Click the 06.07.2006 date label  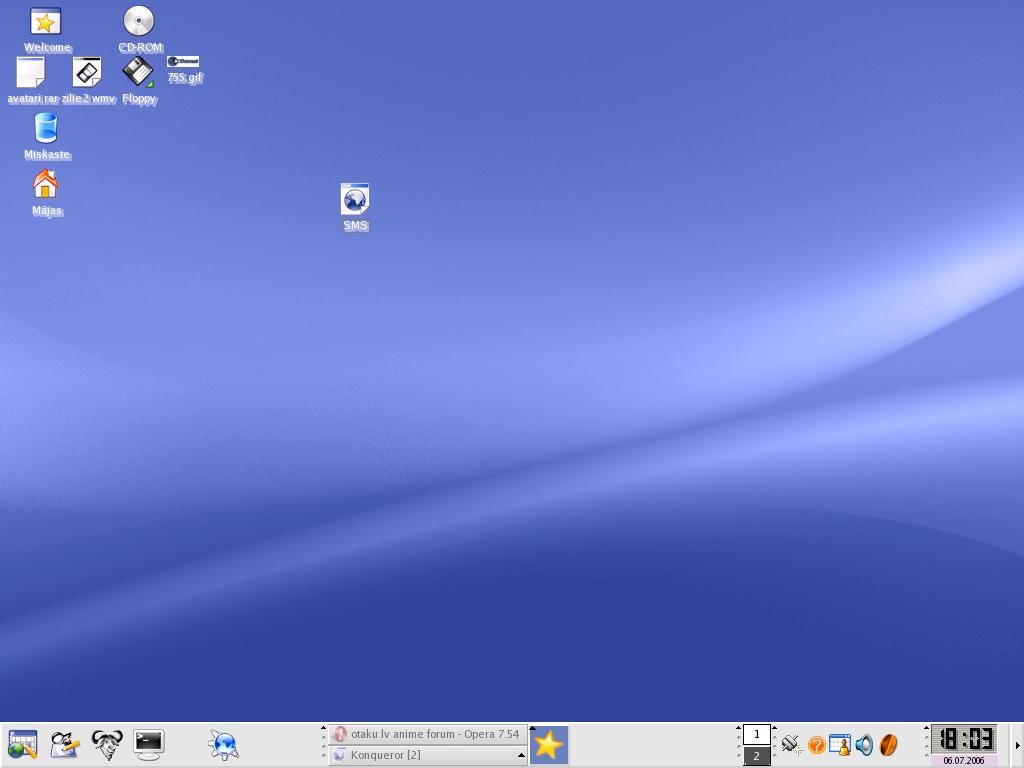click(964, 761)
